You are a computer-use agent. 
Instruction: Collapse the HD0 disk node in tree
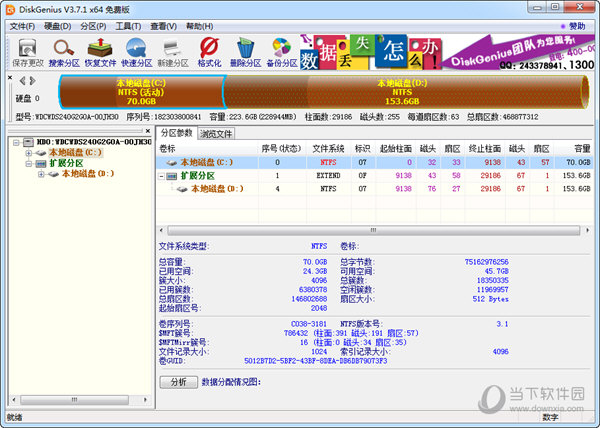click(16, 143)
